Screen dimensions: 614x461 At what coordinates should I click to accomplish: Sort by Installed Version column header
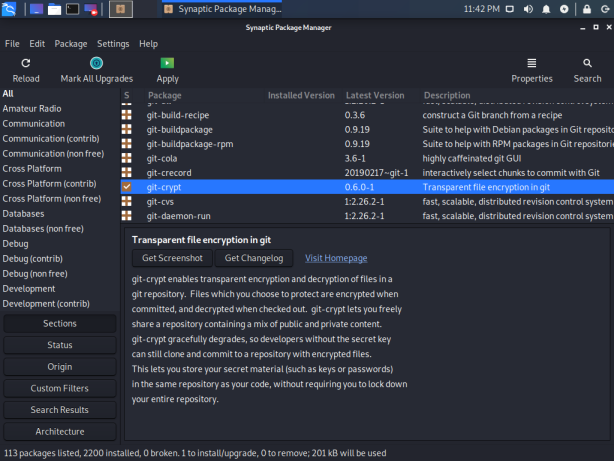(x=301, y=96)
